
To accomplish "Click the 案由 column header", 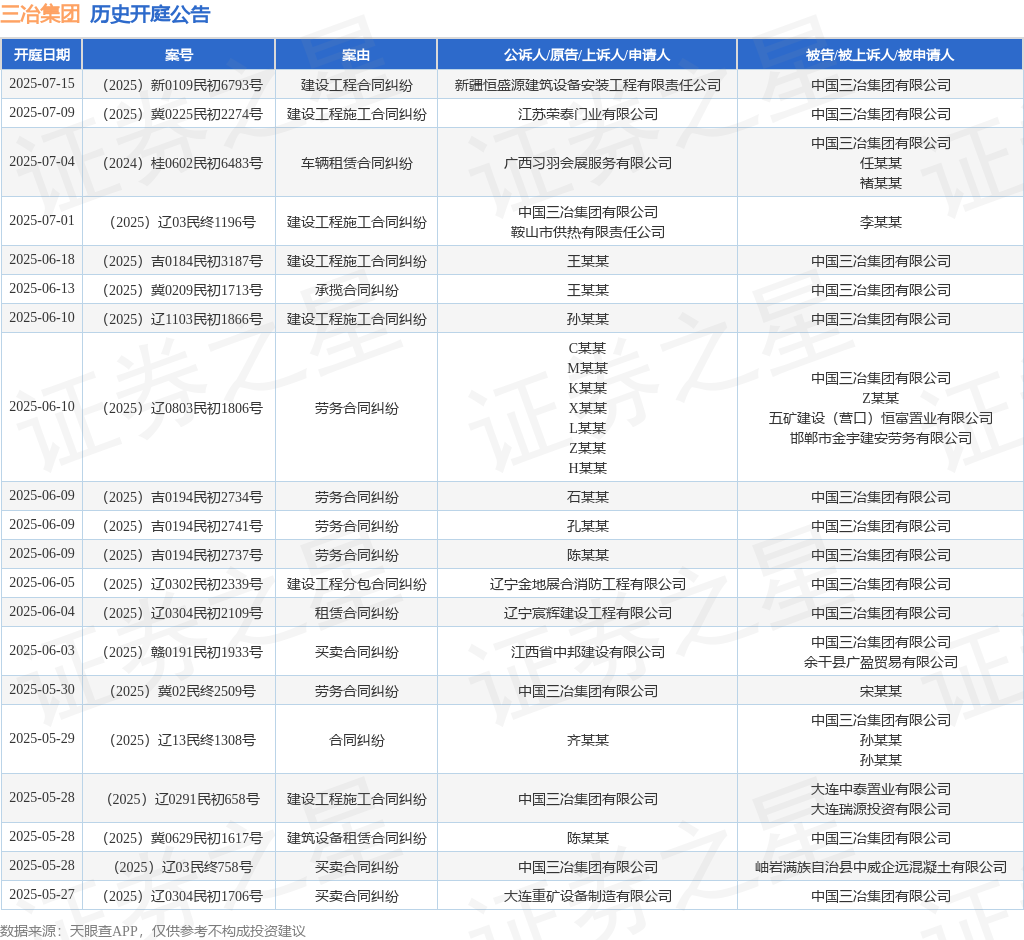I will [x=356, y=55].
